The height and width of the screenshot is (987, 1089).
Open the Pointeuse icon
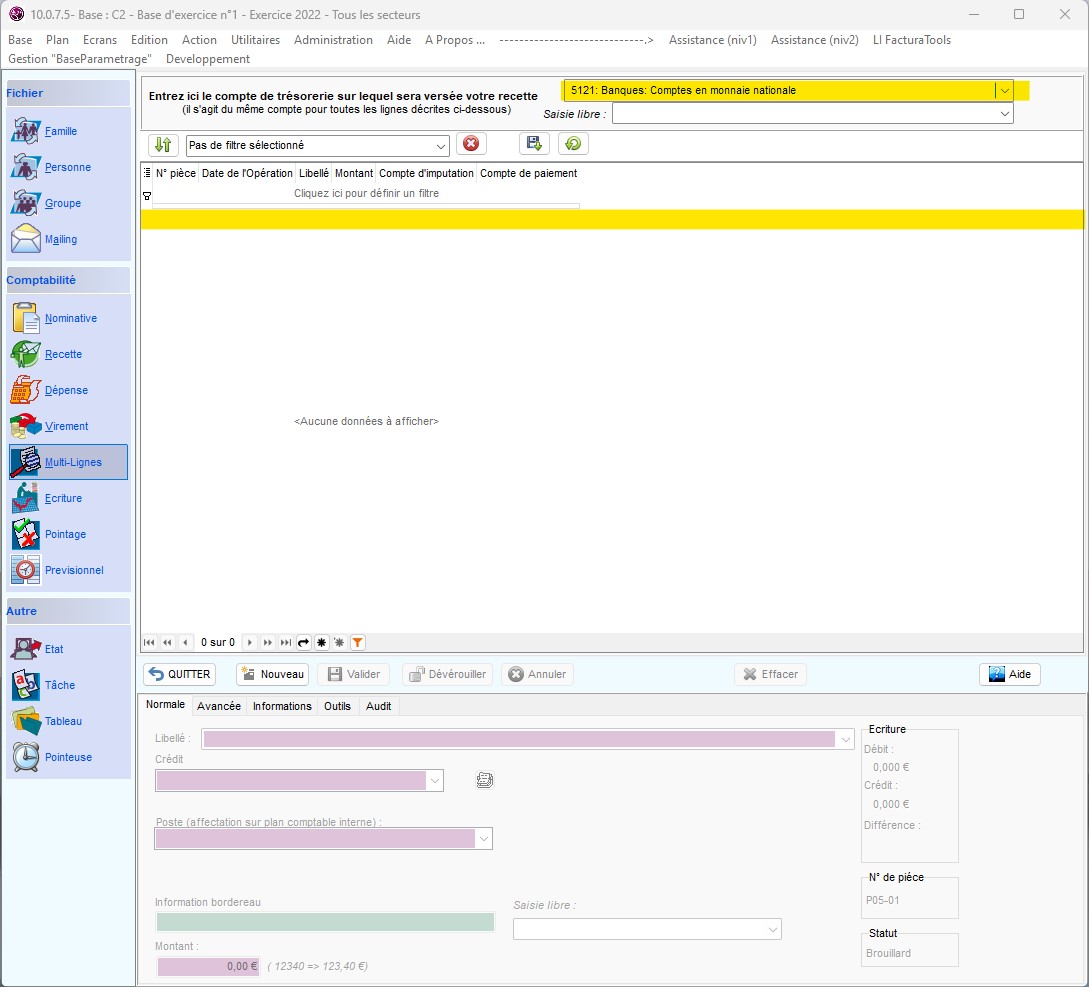[26, 757]
